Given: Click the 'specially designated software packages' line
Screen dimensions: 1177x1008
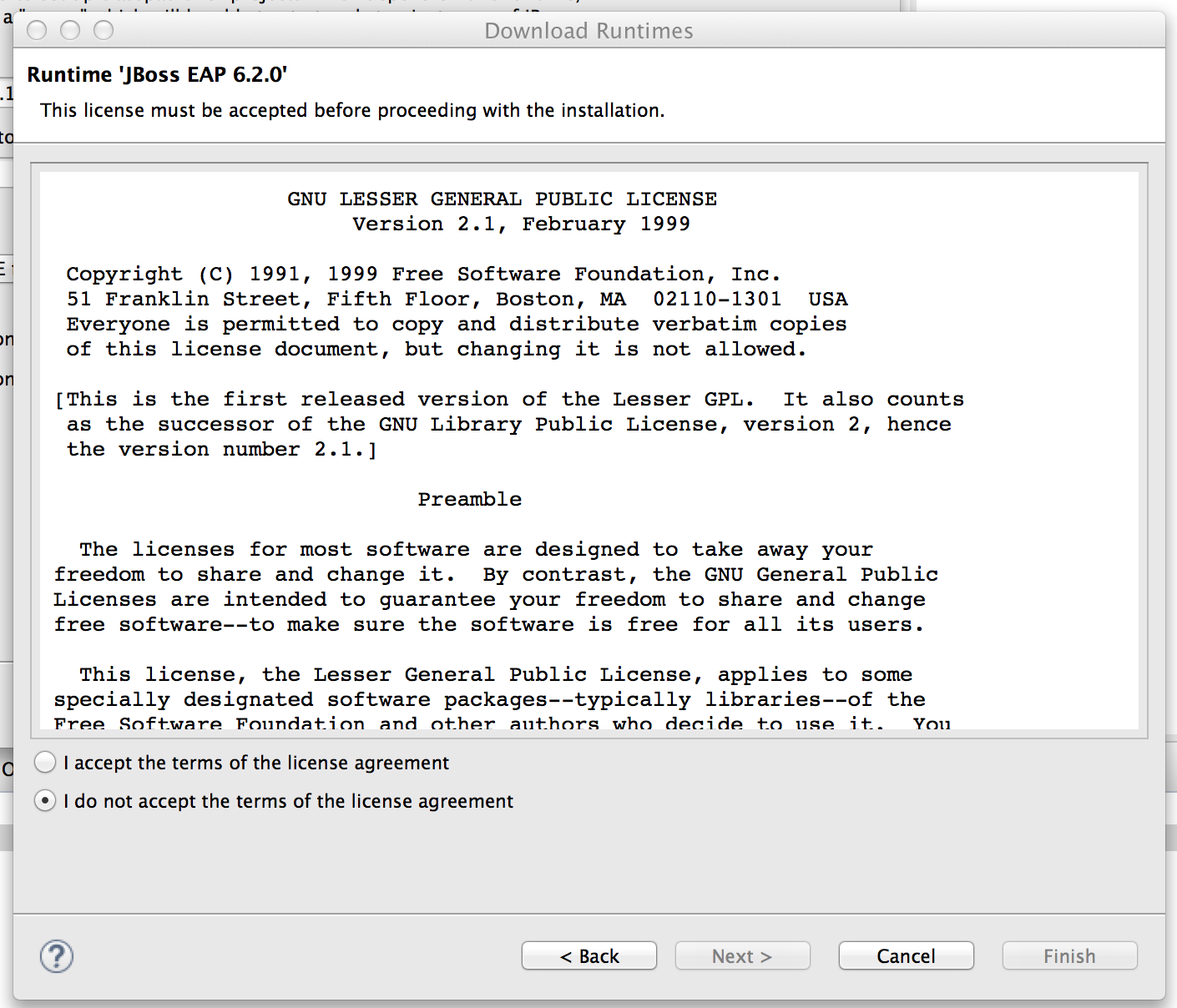Looking at the screenshot, I should pos(490,700).
